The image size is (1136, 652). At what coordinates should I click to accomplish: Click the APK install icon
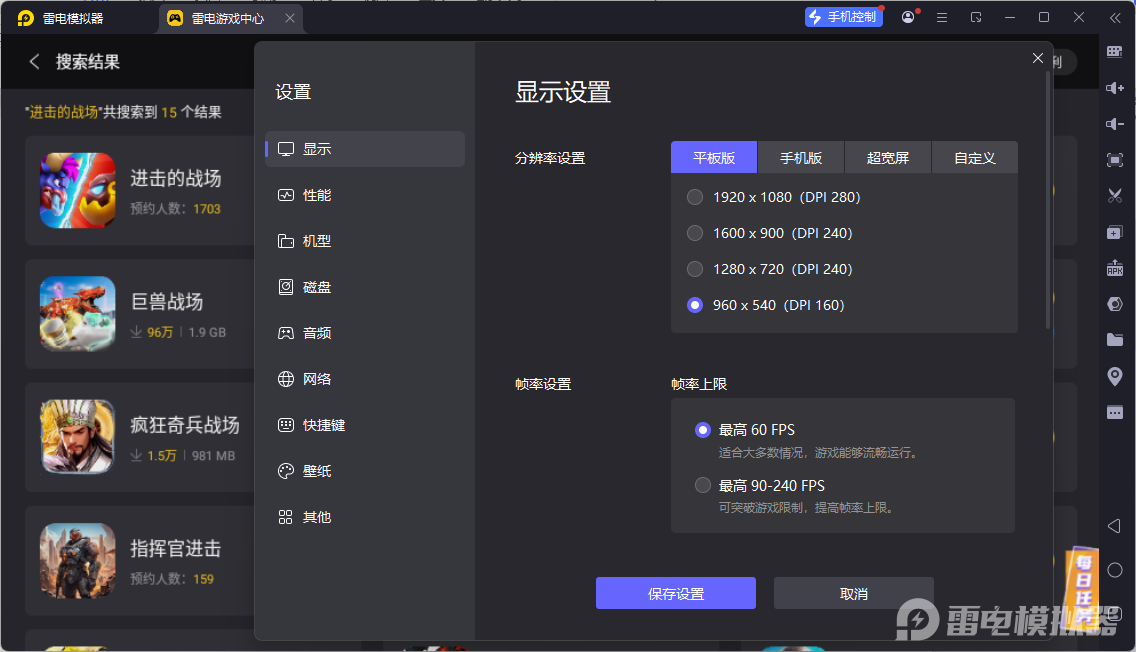pyautogui.click(x=1115, y=268)
